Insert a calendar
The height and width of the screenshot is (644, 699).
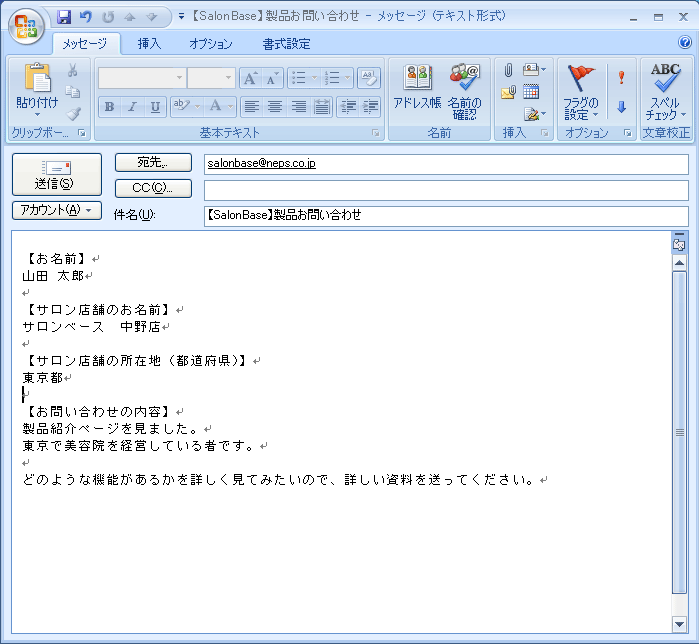530,92
